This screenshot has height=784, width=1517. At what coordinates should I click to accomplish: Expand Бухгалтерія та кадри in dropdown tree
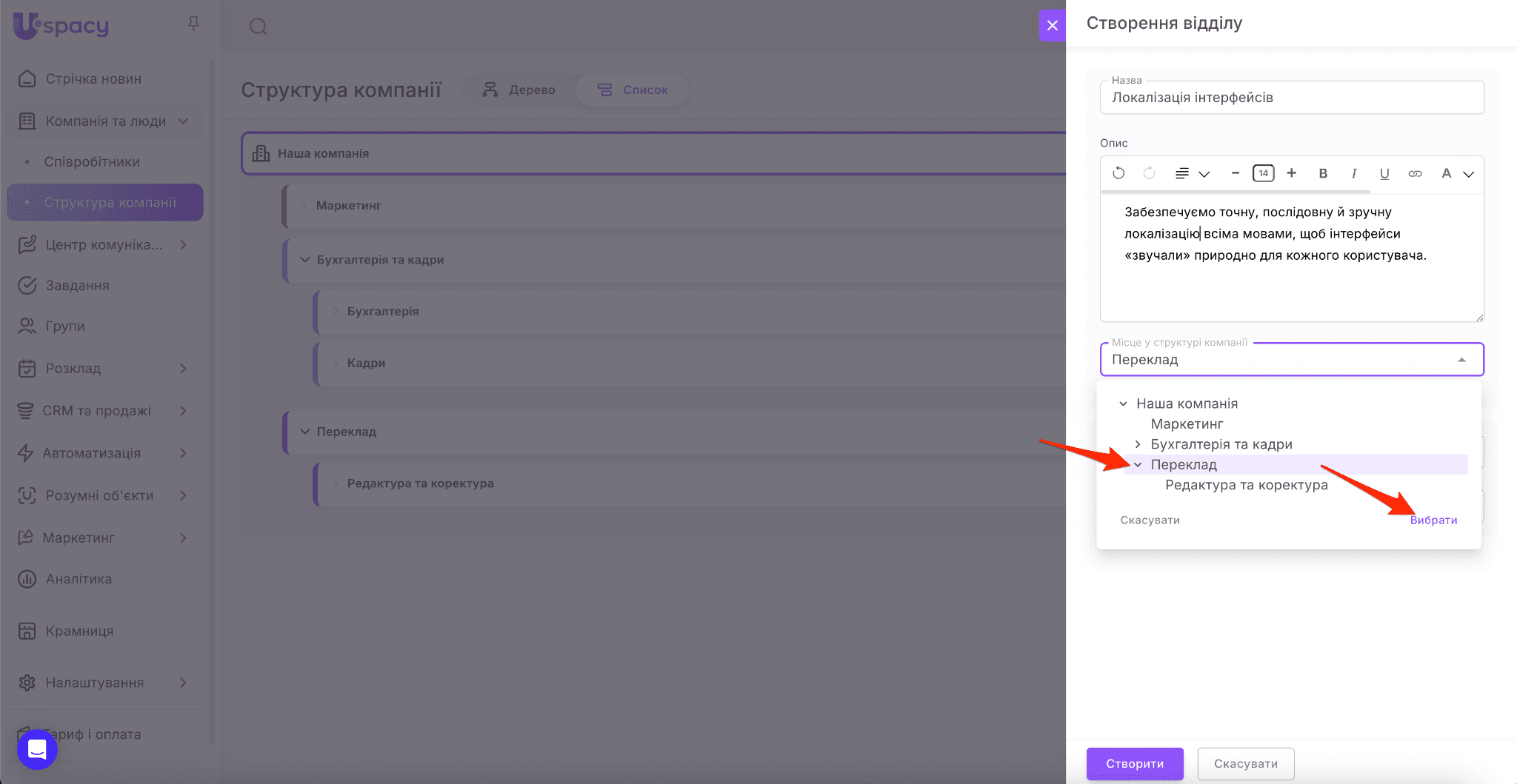(1138, 444)
